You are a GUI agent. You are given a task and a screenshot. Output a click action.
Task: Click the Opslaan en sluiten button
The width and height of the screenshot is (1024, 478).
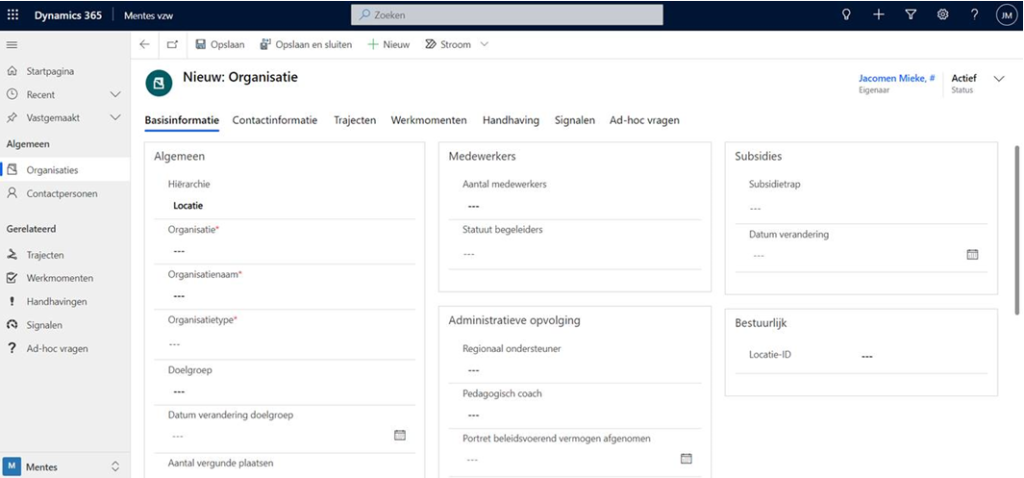pyautogui.click(x=307, y=45)
